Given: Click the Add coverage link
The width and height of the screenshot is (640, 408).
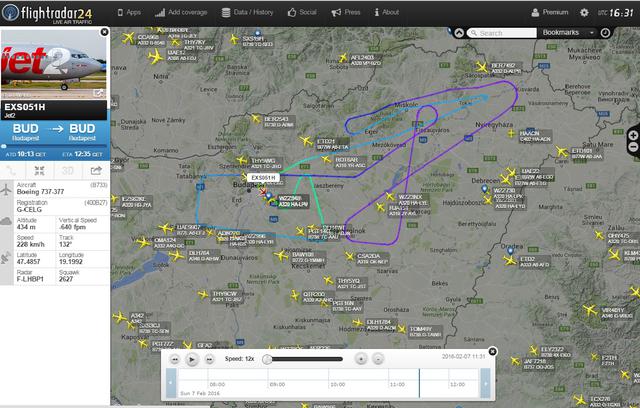Looking at the screenshot, I should (181, 12).
